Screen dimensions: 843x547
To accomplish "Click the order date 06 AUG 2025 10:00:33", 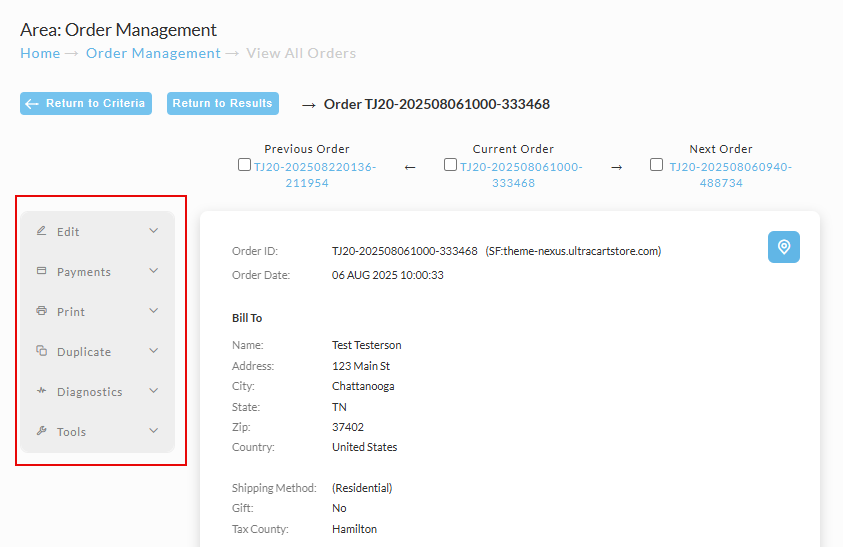I will pos(388,275).
